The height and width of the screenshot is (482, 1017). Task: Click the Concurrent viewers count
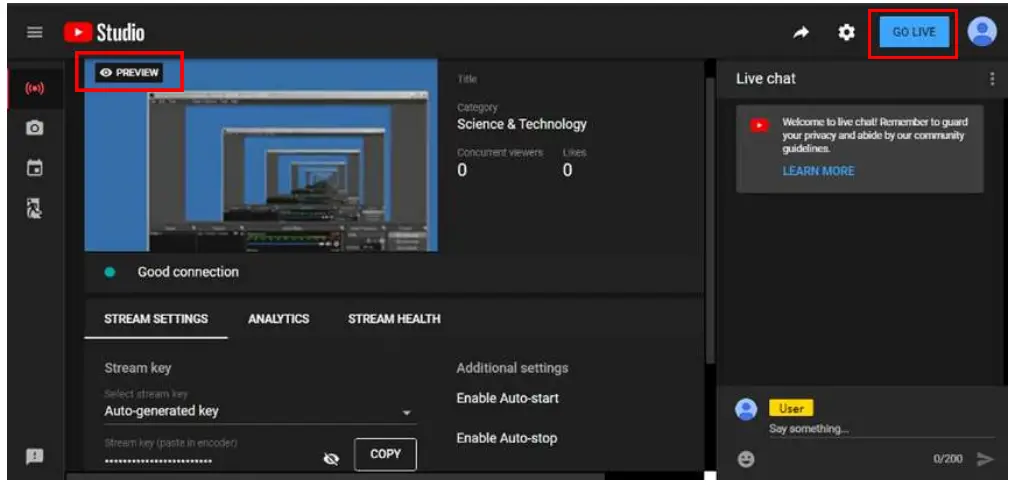point(462,171)
